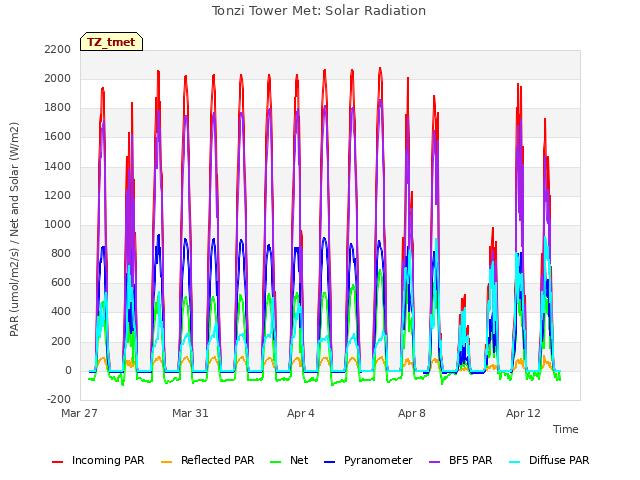Viewport: 640px width, 480px height.
Task: Click the 2000 y-axis tick label
Action: pos(58,78)
